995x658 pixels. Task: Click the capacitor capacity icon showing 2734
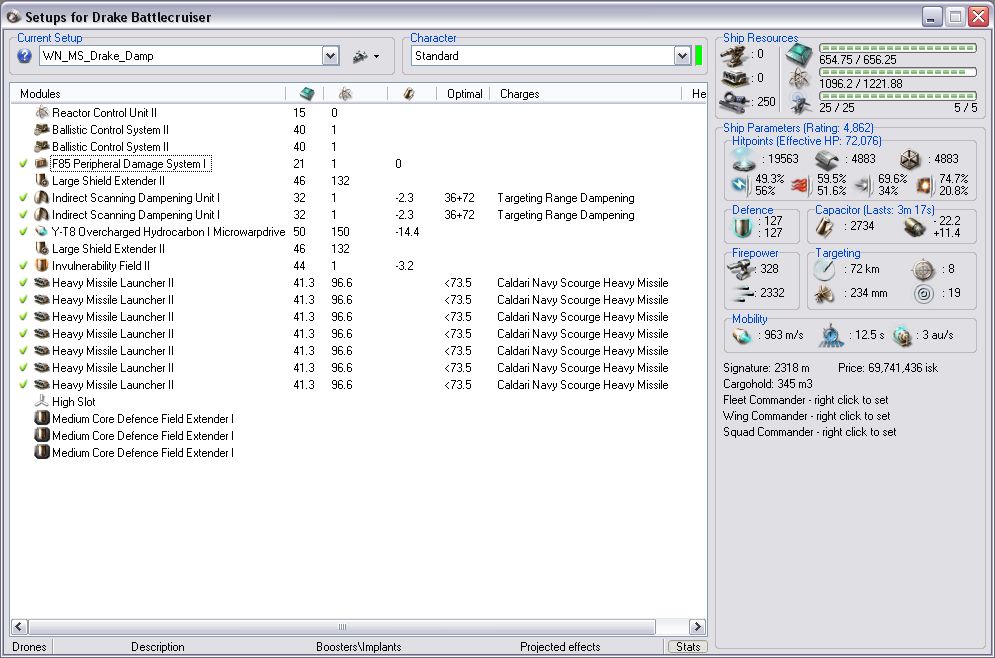point(824,227)
